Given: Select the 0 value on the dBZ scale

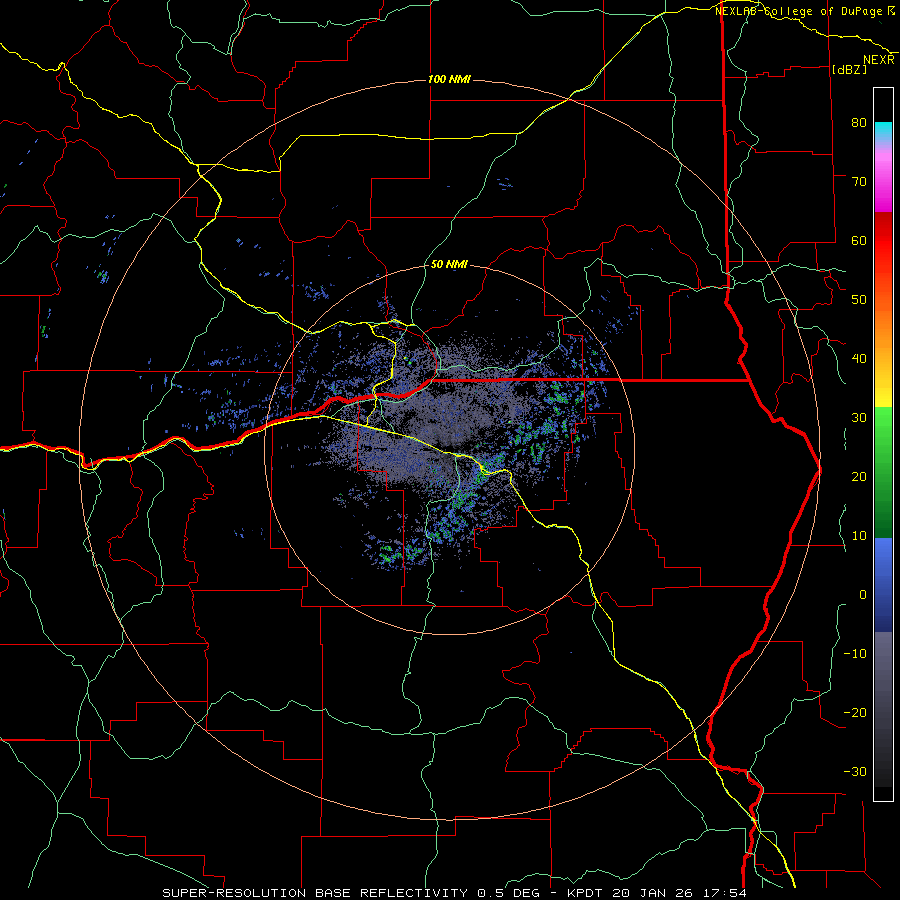Looking at the screenshot, I should coord(863,595).
